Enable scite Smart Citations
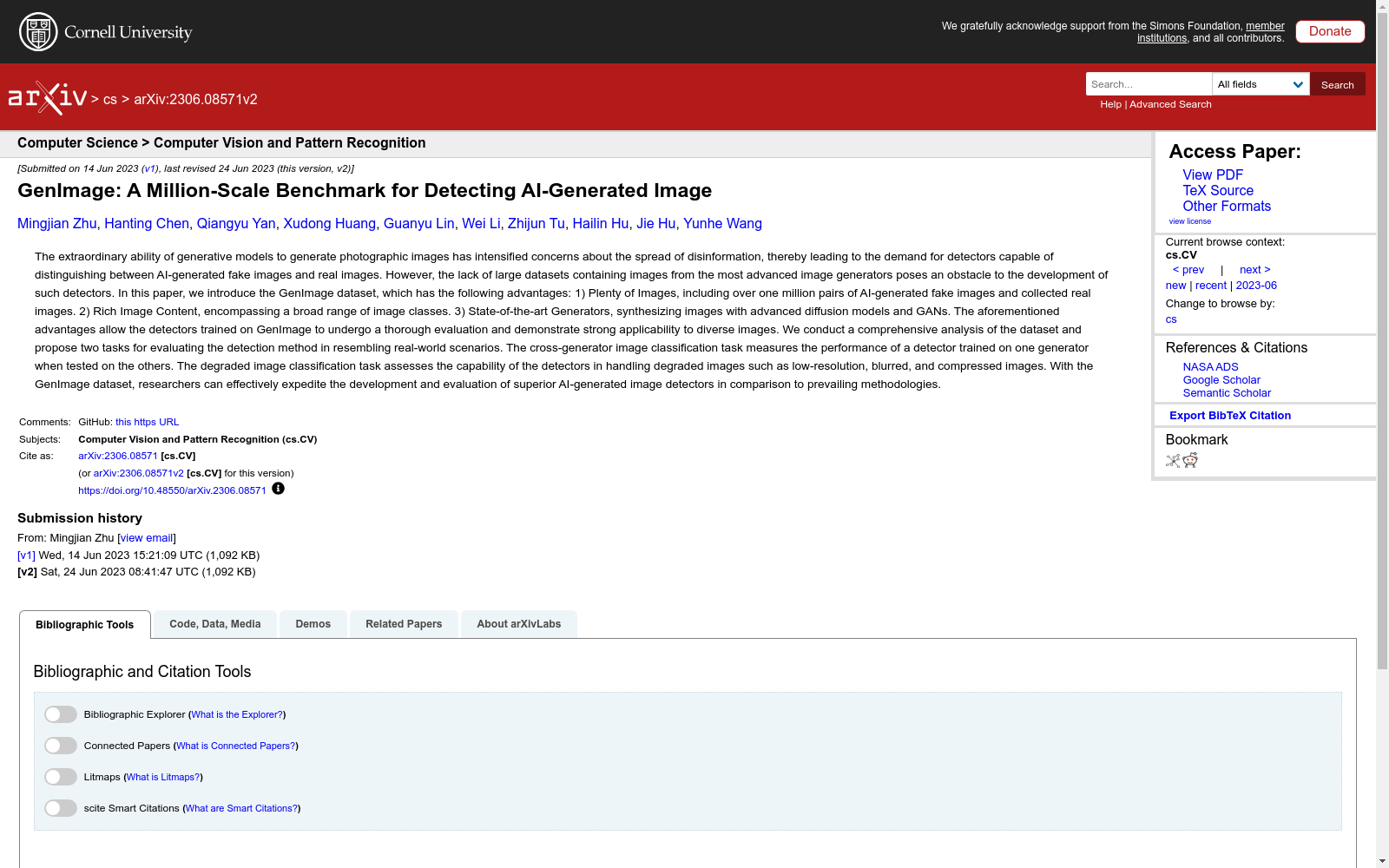This screenshot has height=868, width=1389. click(60, 807)
